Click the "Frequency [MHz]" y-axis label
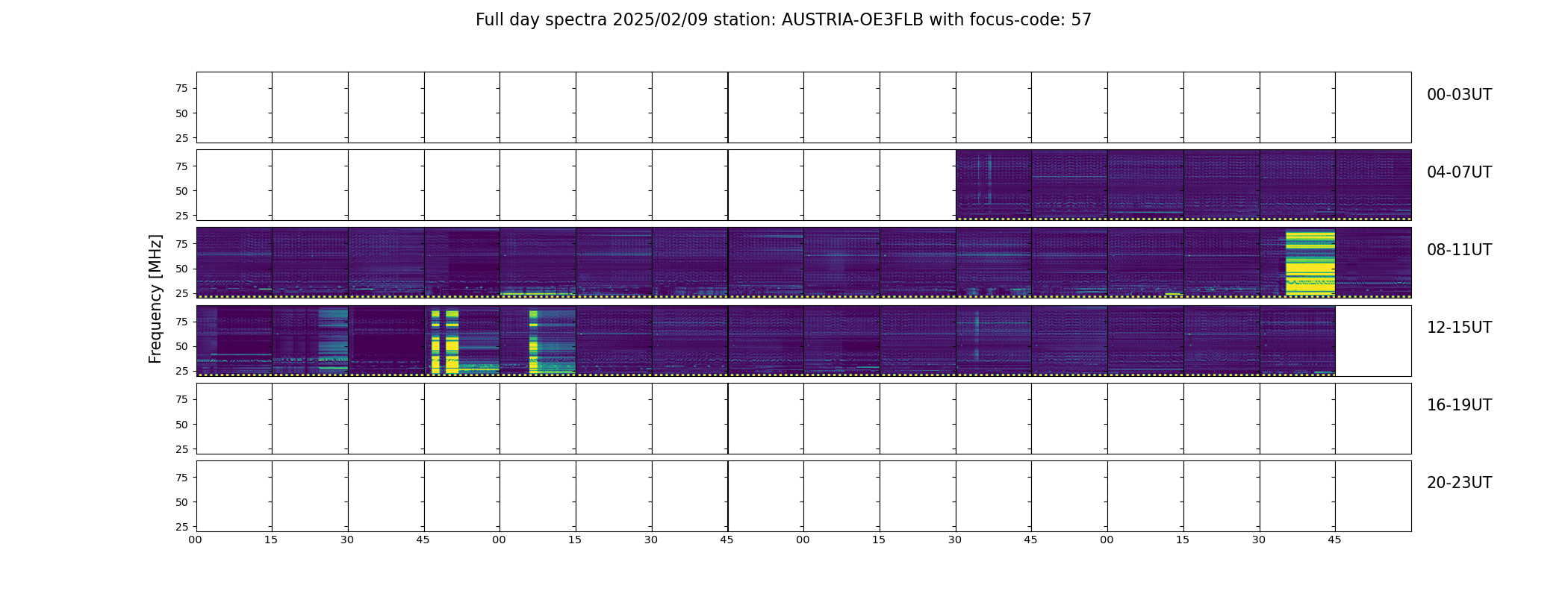 pyautogui.click(x=155, y=298)
